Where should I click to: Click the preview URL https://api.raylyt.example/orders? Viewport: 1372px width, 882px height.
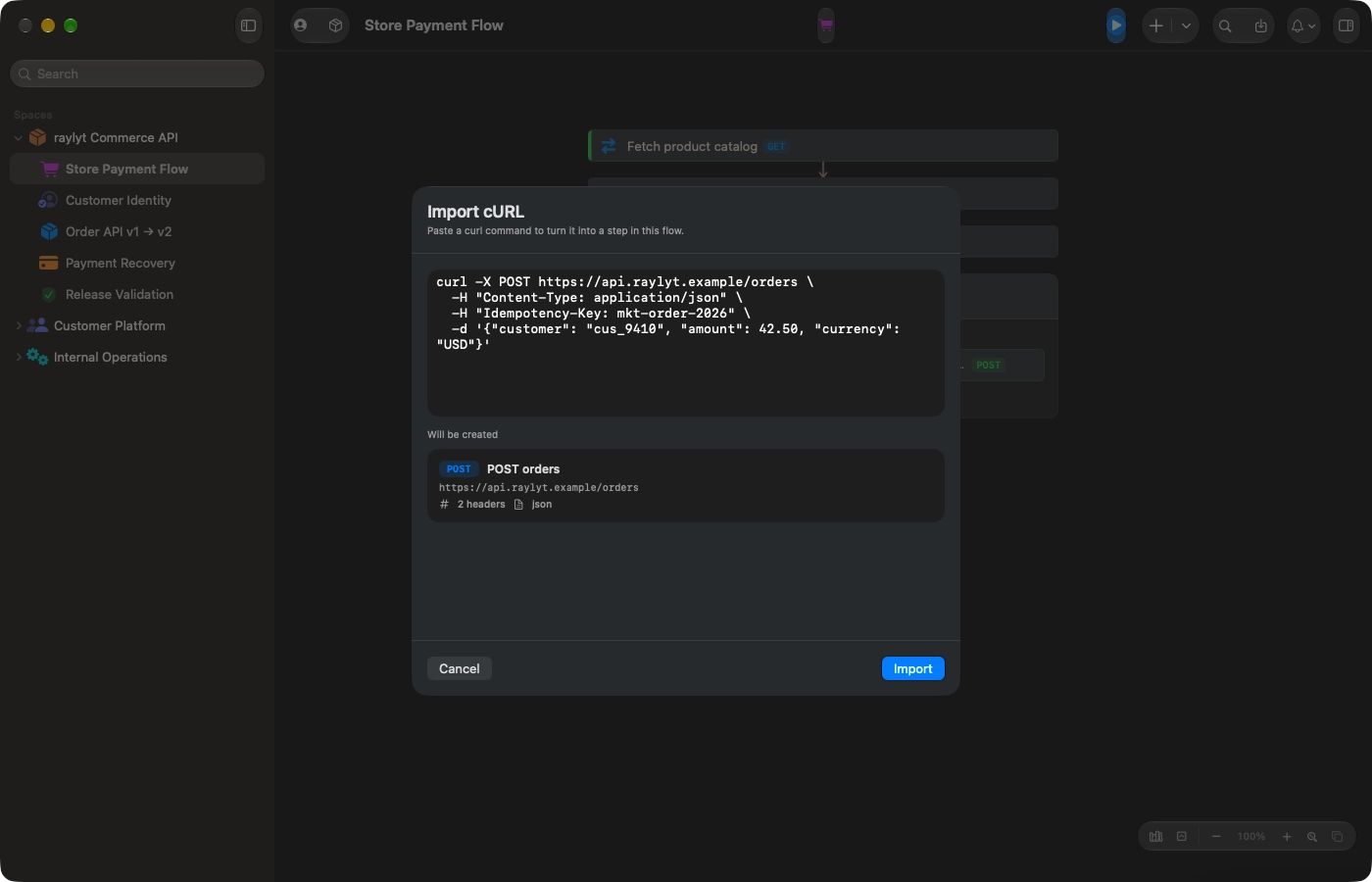(539, 487)
